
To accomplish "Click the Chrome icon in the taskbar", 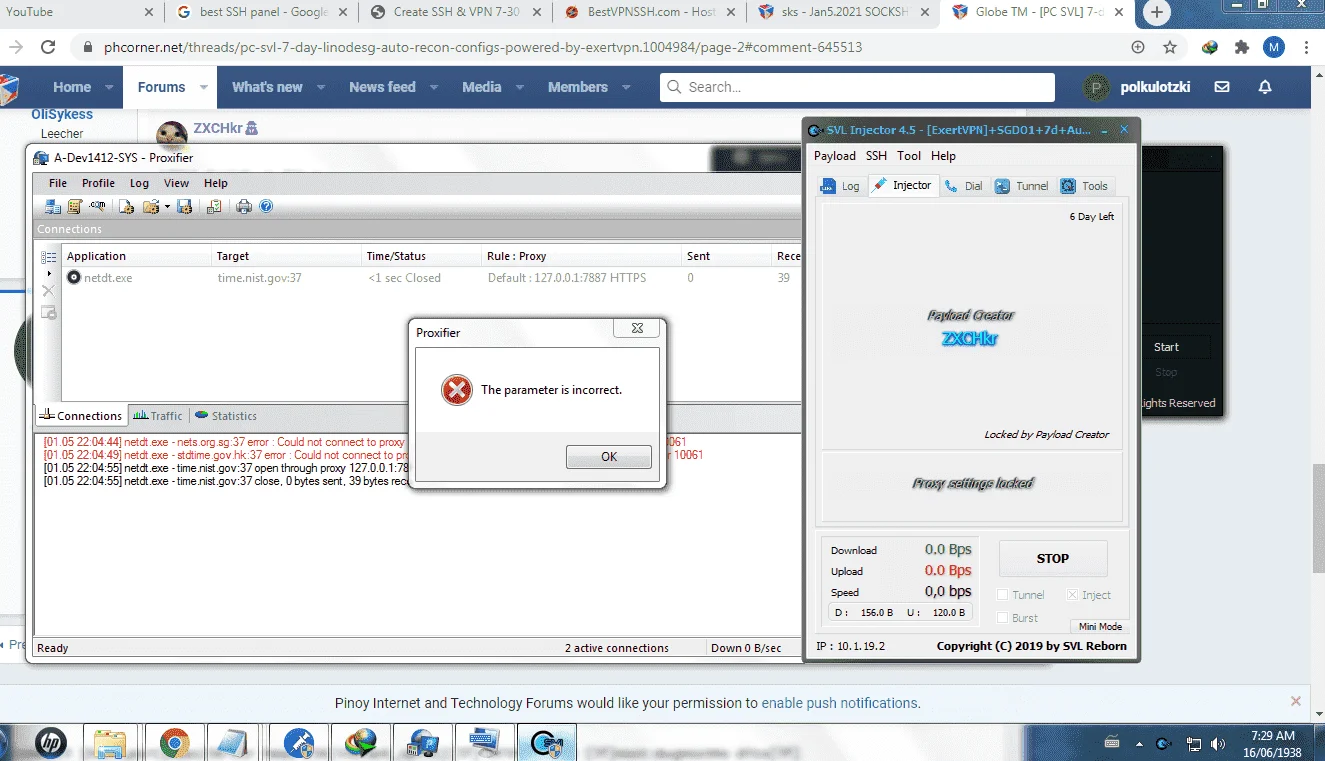I will 175,742.
